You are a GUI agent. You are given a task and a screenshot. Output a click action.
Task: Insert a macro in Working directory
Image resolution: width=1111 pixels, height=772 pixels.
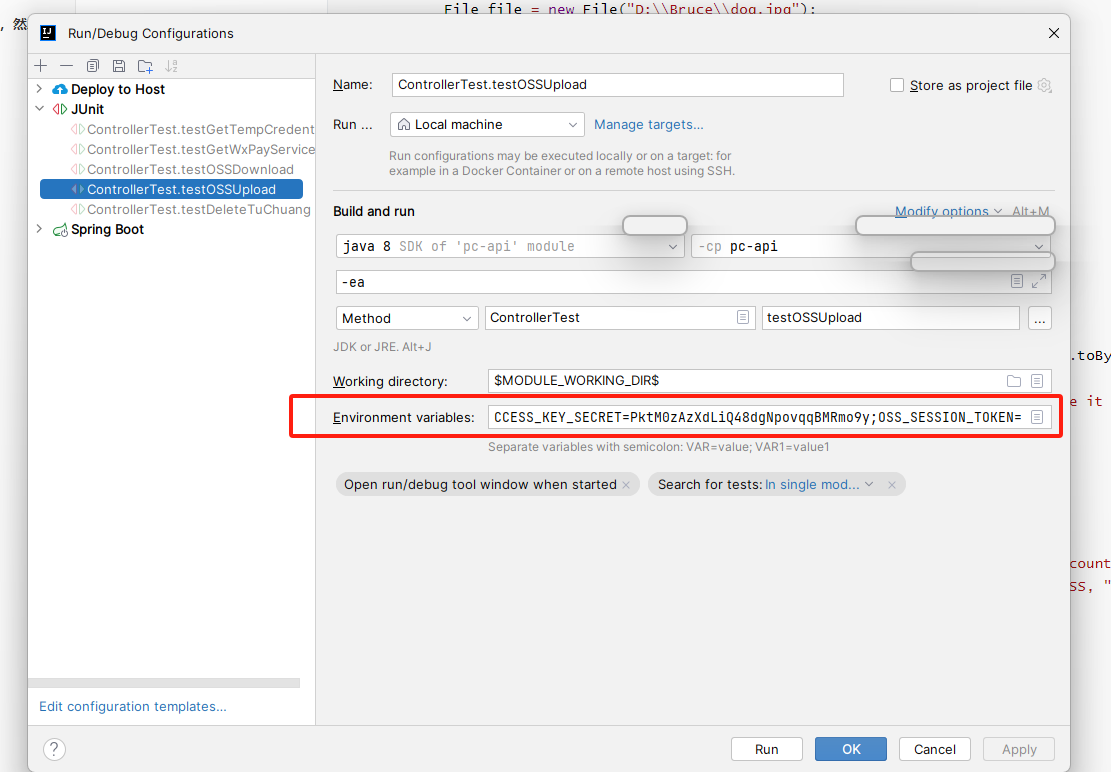[1037, 381]
